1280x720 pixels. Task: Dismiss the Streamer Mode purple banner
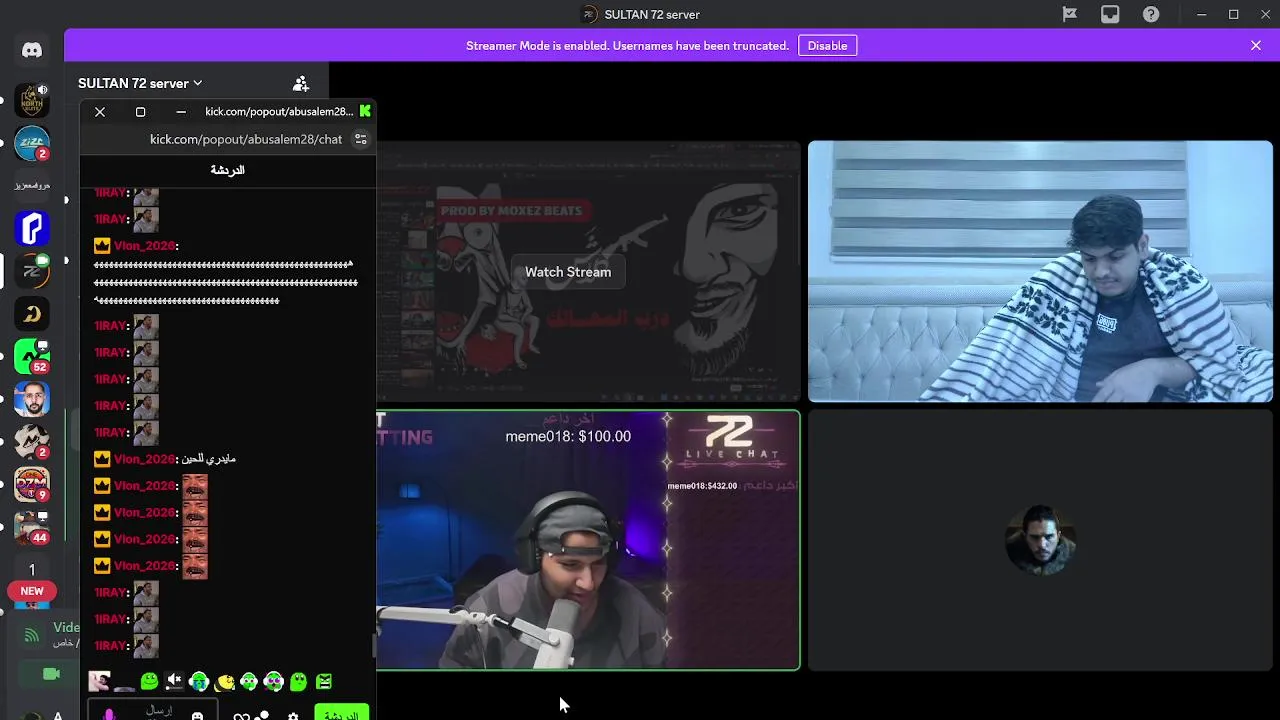pyautogui.click(x=1256, y=45)
